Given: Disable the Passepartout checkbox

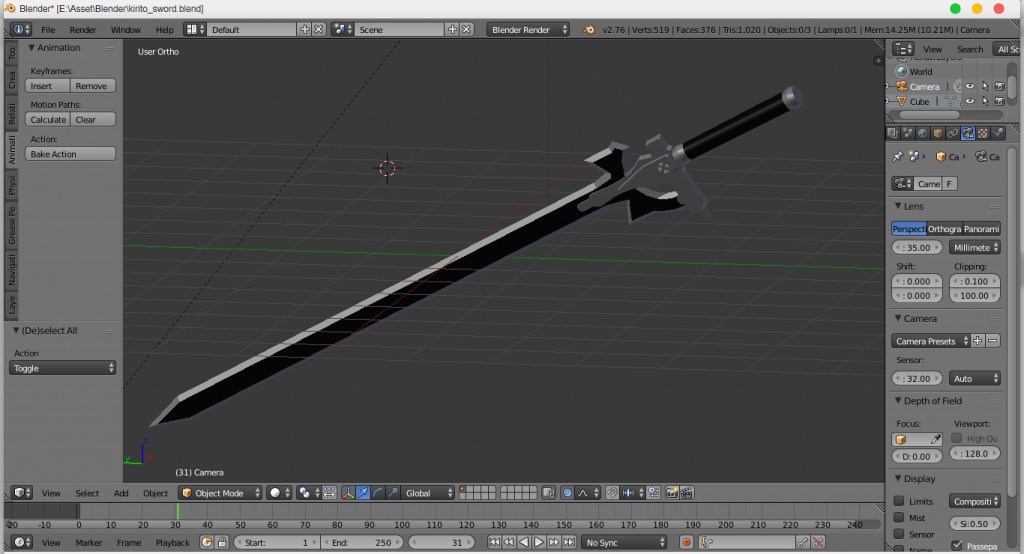Looking at the screenshot, I should 957,546.
